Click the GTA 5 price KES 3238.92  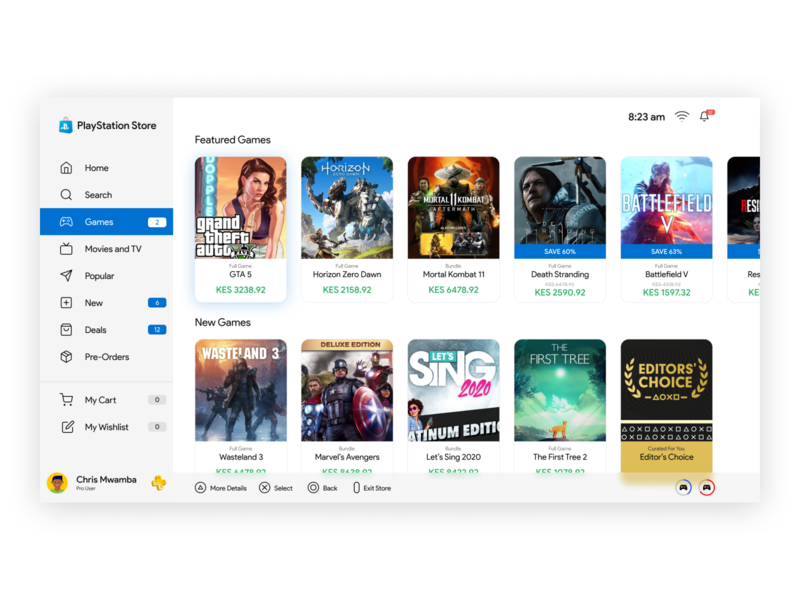[x=241, y=290]
